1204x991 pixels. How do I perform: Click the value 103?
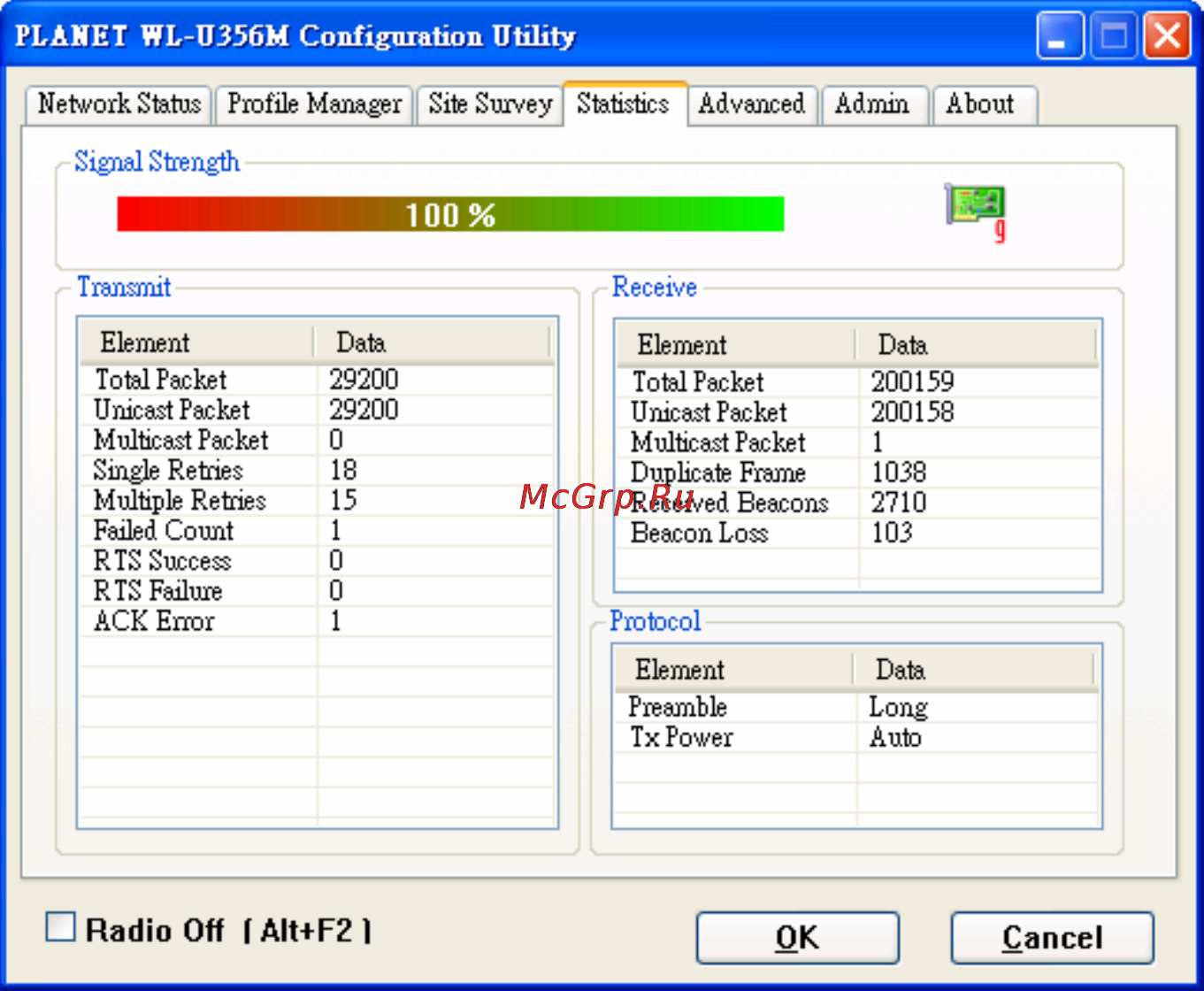click(892, 533)
